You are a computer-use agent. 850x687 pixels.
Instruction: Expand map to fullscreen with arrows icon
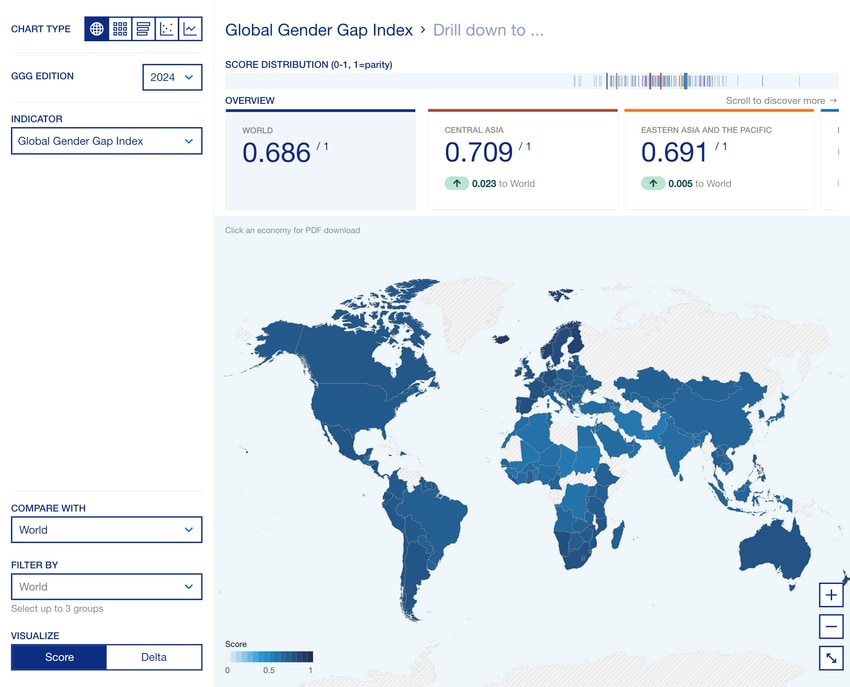click(x=831, y=658)
